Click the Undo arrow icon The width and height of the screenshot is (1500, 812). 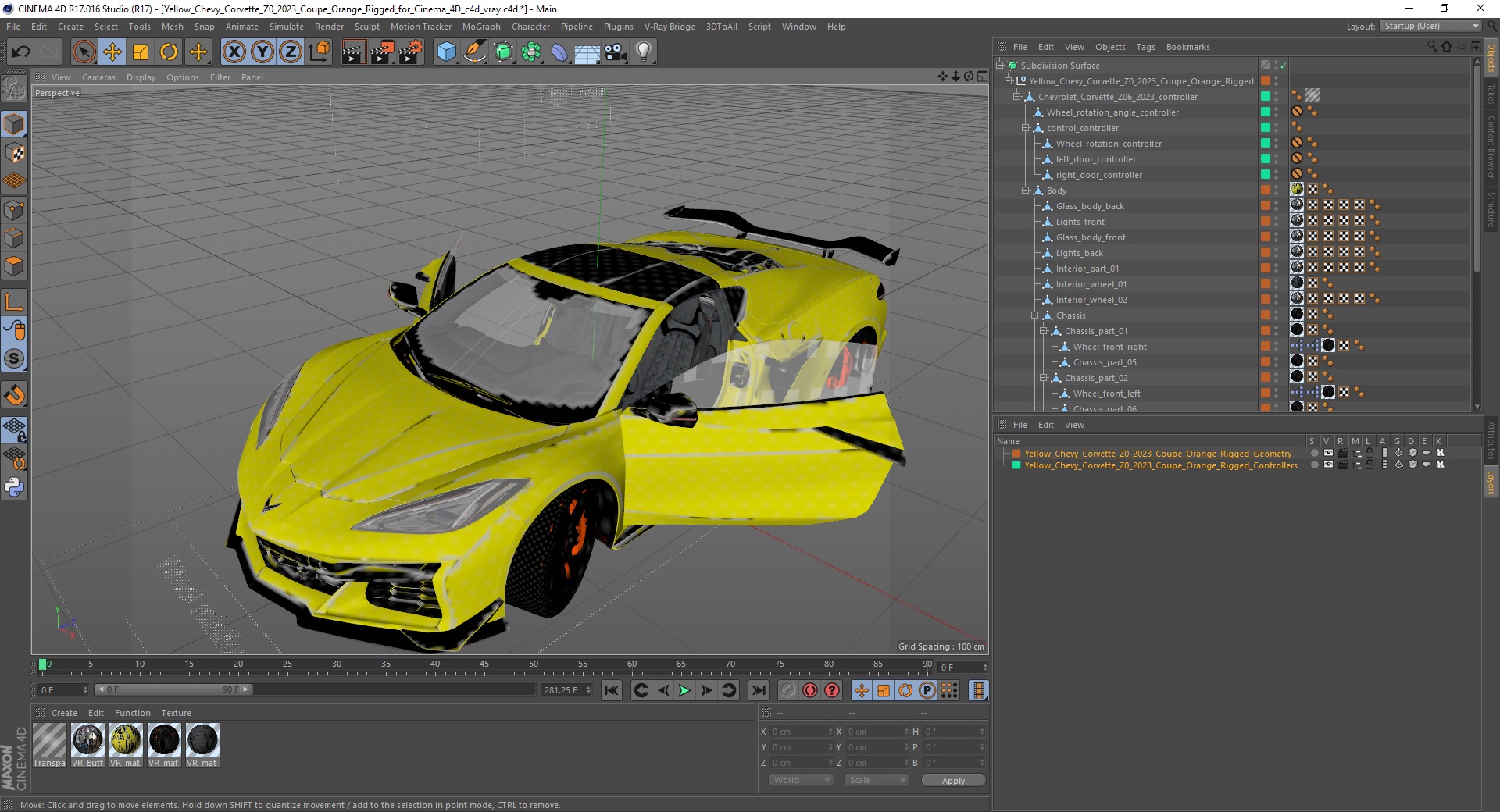[x=21, y=52]
